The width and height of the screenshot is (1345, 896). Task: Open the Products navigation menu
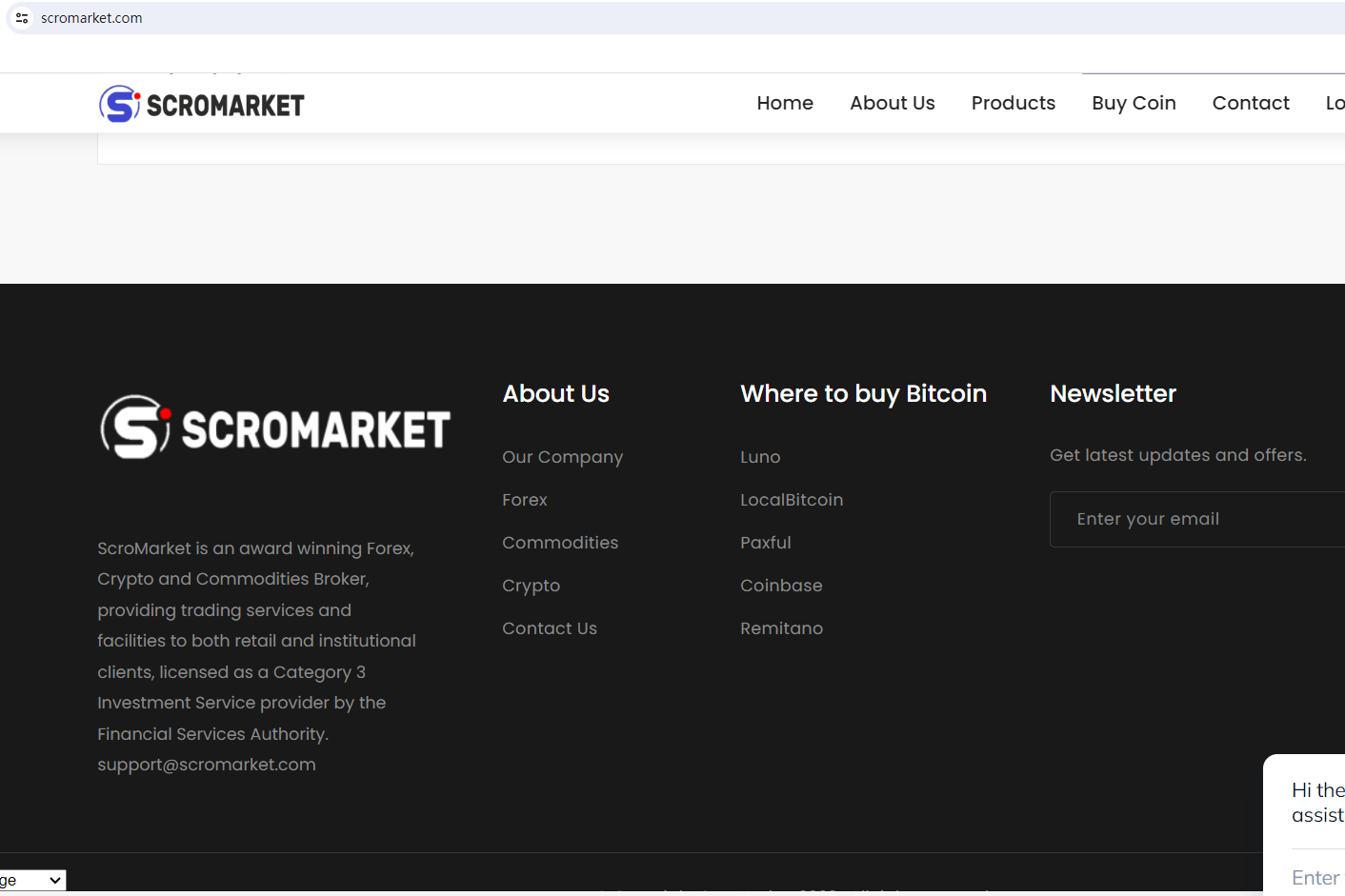(1013, 103)
